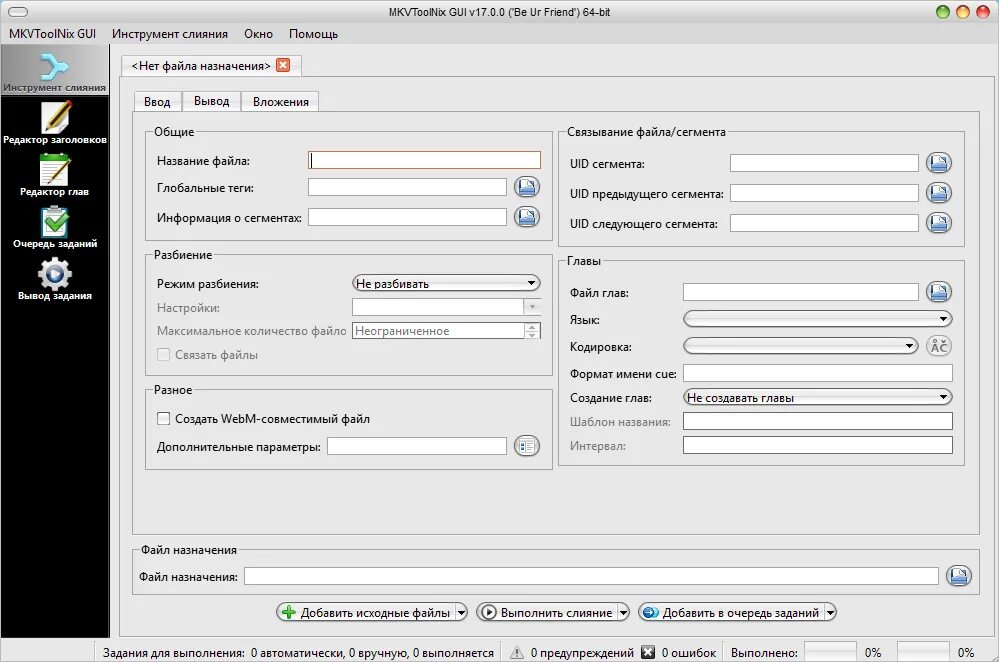999x662 pixels.
Task: Expand Добавить в очередь заданий arrow menu
Action: [x=830, y=612]
